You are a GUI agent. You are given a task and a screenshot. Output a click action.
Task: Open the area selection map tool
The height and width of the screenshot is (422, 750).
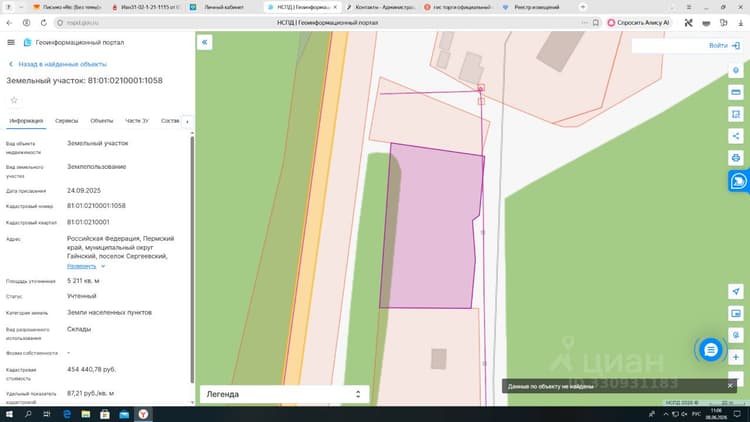[x=736, y=114]
